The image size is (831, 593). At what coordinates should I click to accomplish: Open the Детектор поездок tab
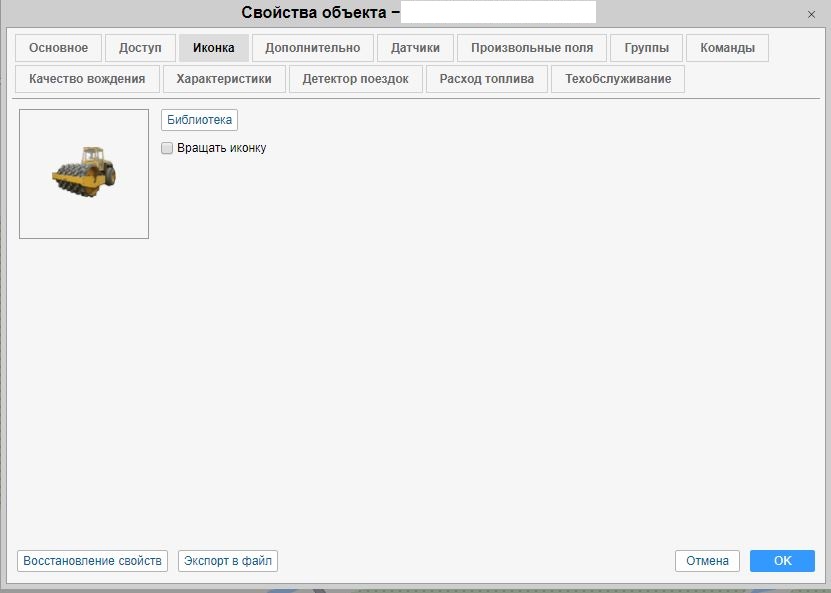pos(355,79)
